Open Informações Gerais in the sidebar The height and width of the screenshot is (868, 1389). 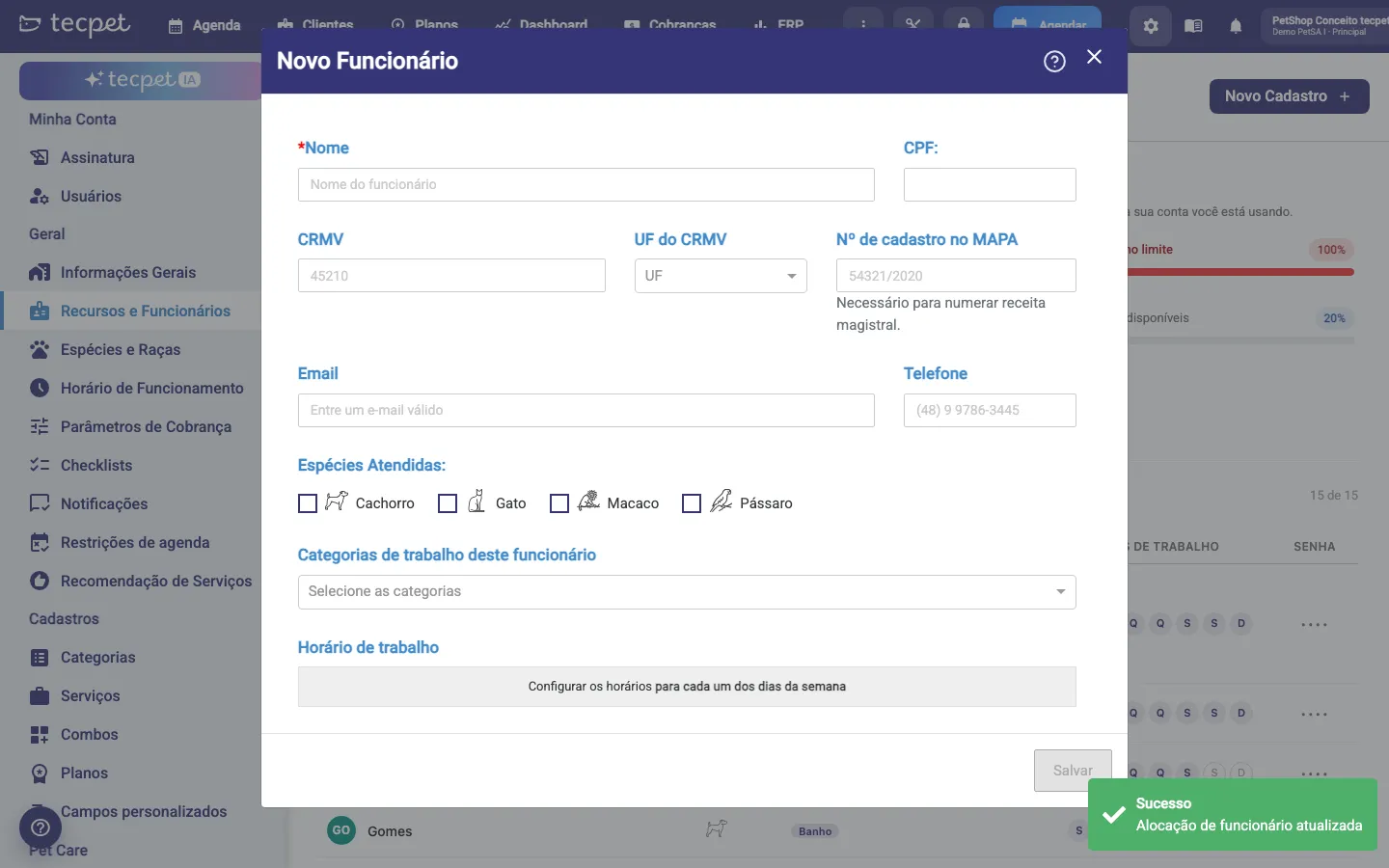[x=127, y=272]
